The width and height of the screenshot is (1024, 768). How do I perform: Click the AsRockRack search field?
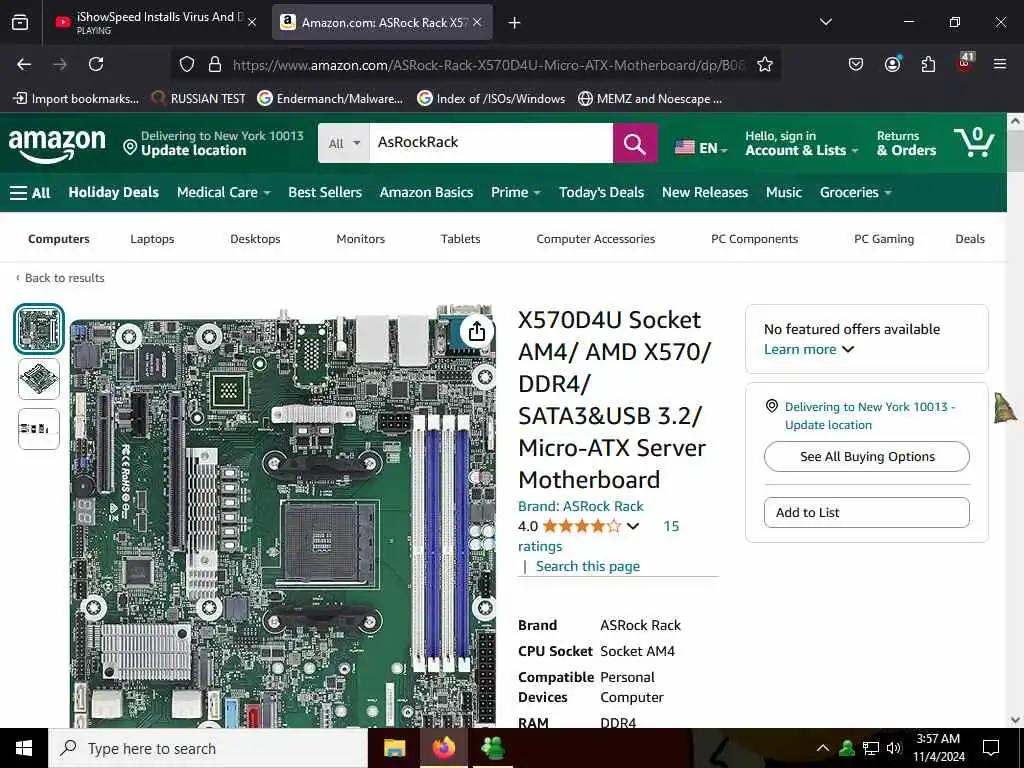pos(491,143)
